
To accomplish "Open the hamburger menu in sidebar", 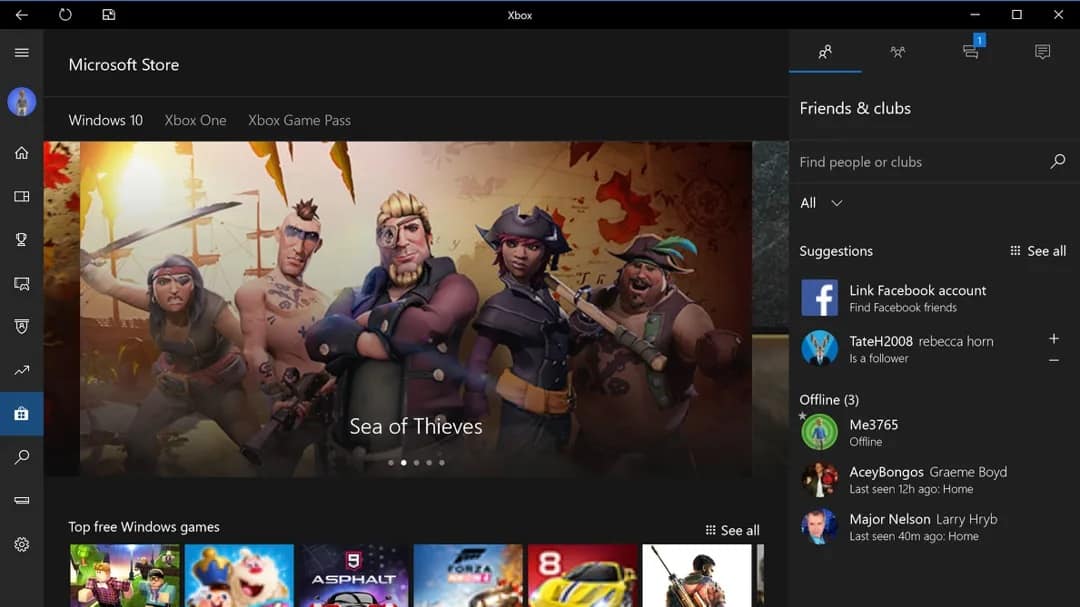I will coord(21,53).
